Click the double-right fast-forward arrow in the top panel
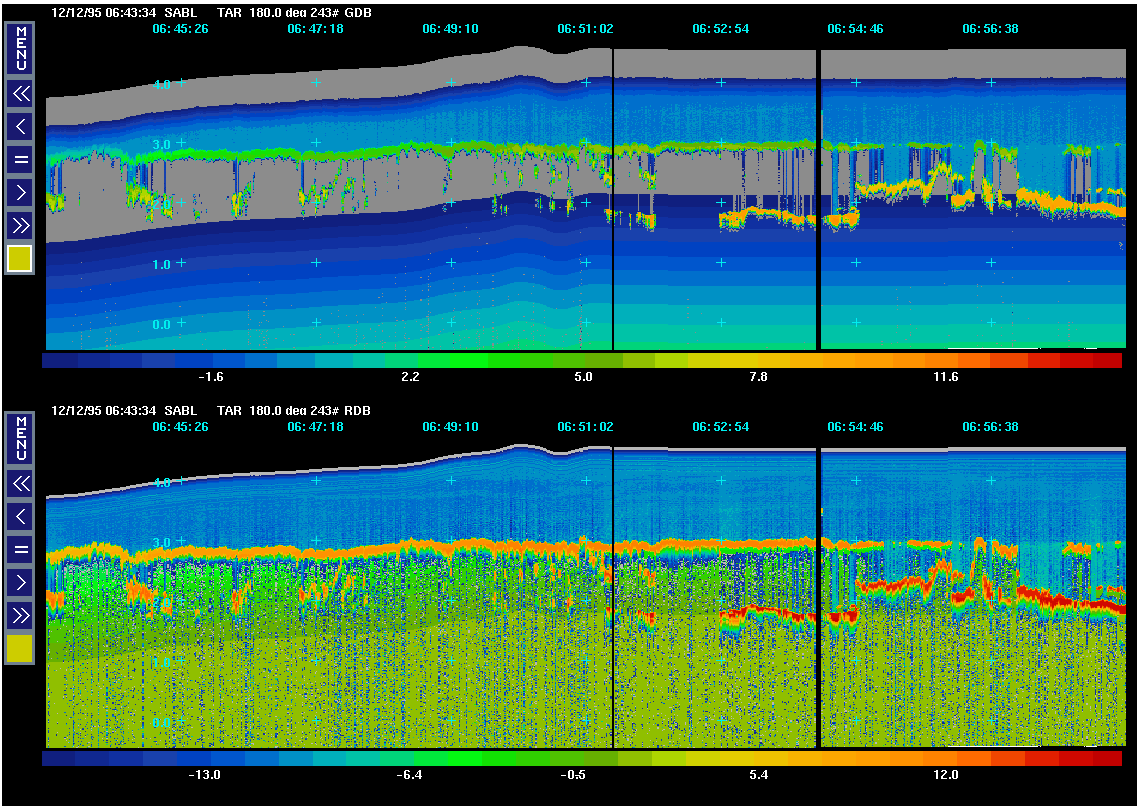Screen dimensions: 1141x810 point(20,224)
